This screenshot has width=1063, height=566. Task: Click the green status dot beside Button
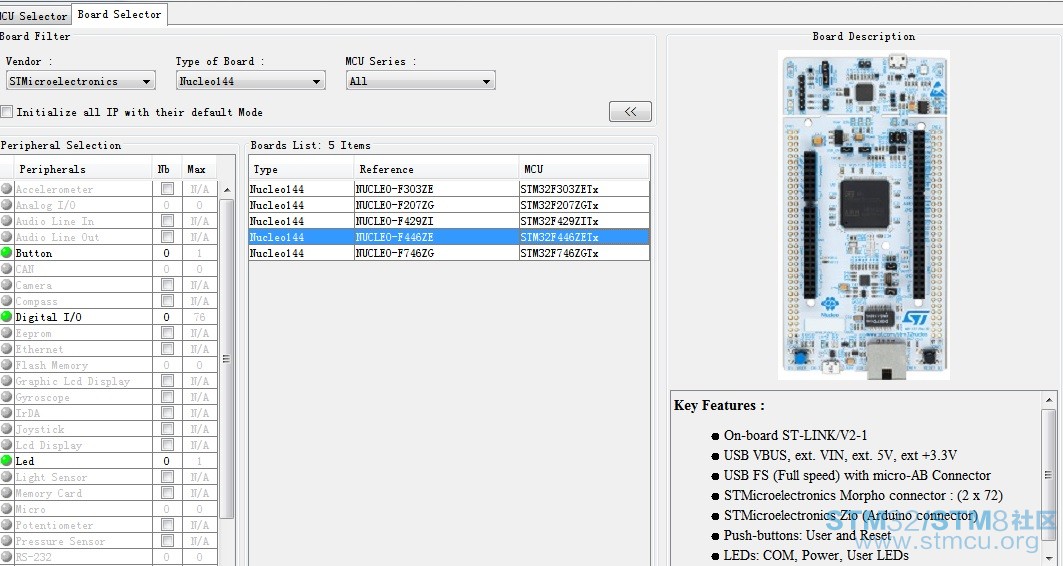[7, 253]
